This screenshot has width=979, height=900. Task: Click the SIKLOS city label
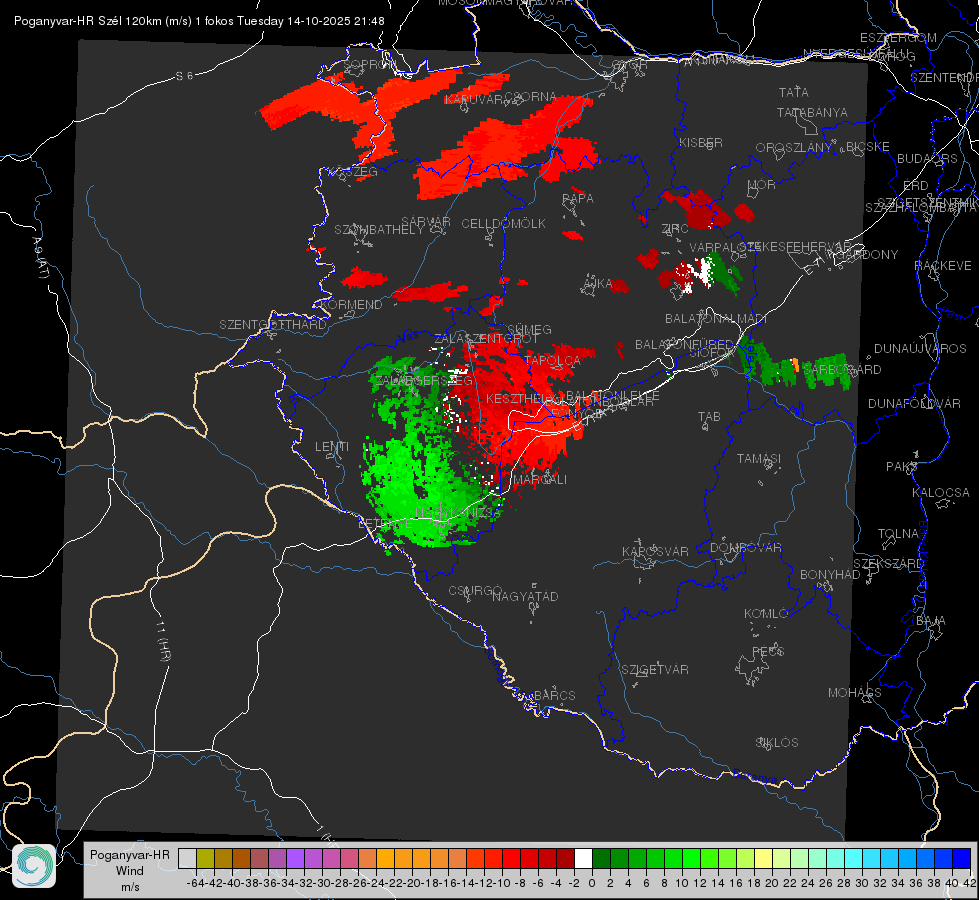[x=777, y=743]
